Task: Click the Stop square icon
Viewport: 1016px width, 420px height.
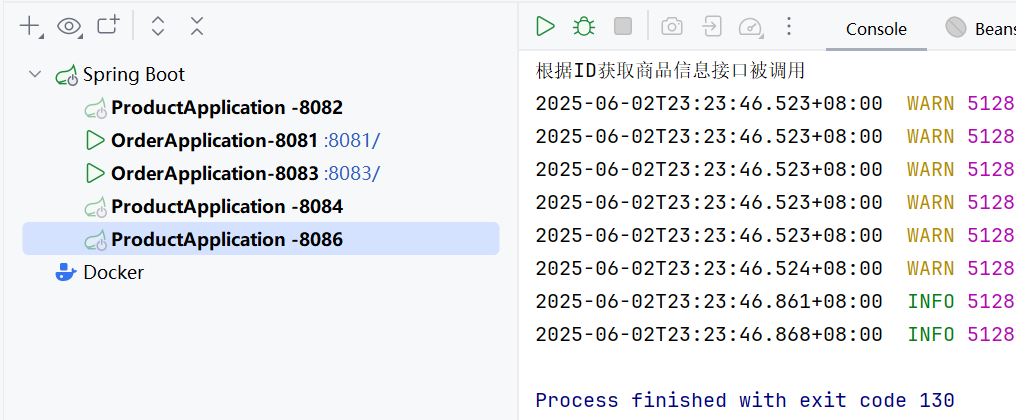Action: point(623,27)
